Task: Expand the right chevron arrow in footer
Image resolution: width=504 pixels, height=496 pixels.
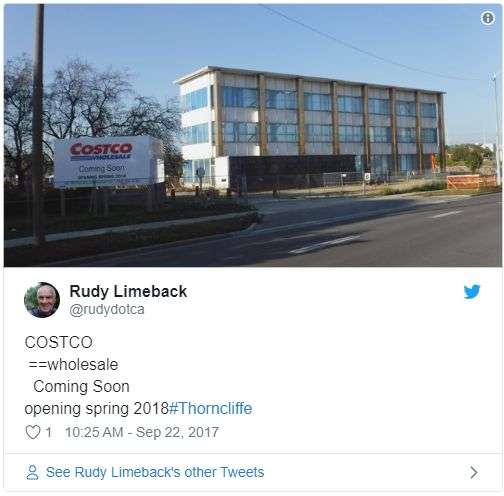Action: pyautogui.click(x=474, y=472)
